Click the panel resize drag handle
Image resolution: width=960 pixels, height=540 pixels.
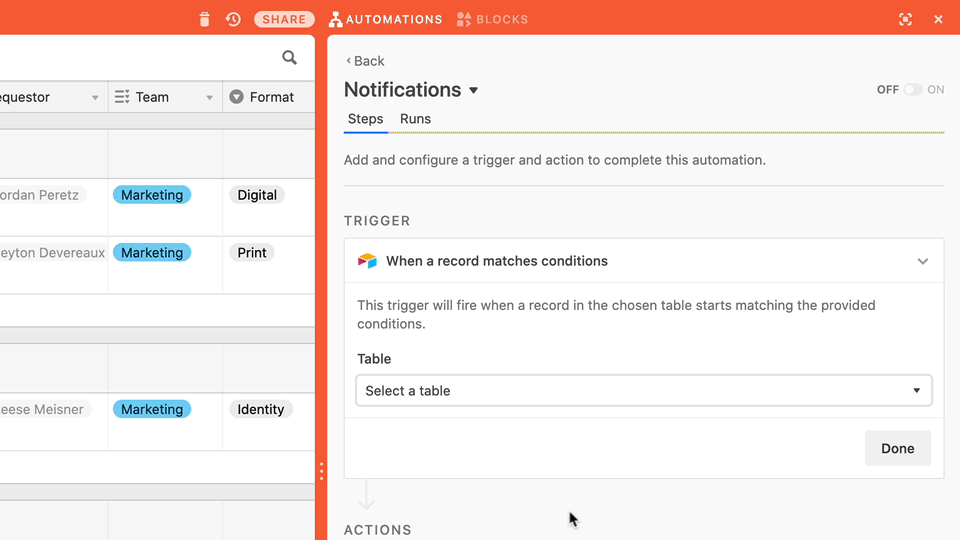tap(321, 471)
